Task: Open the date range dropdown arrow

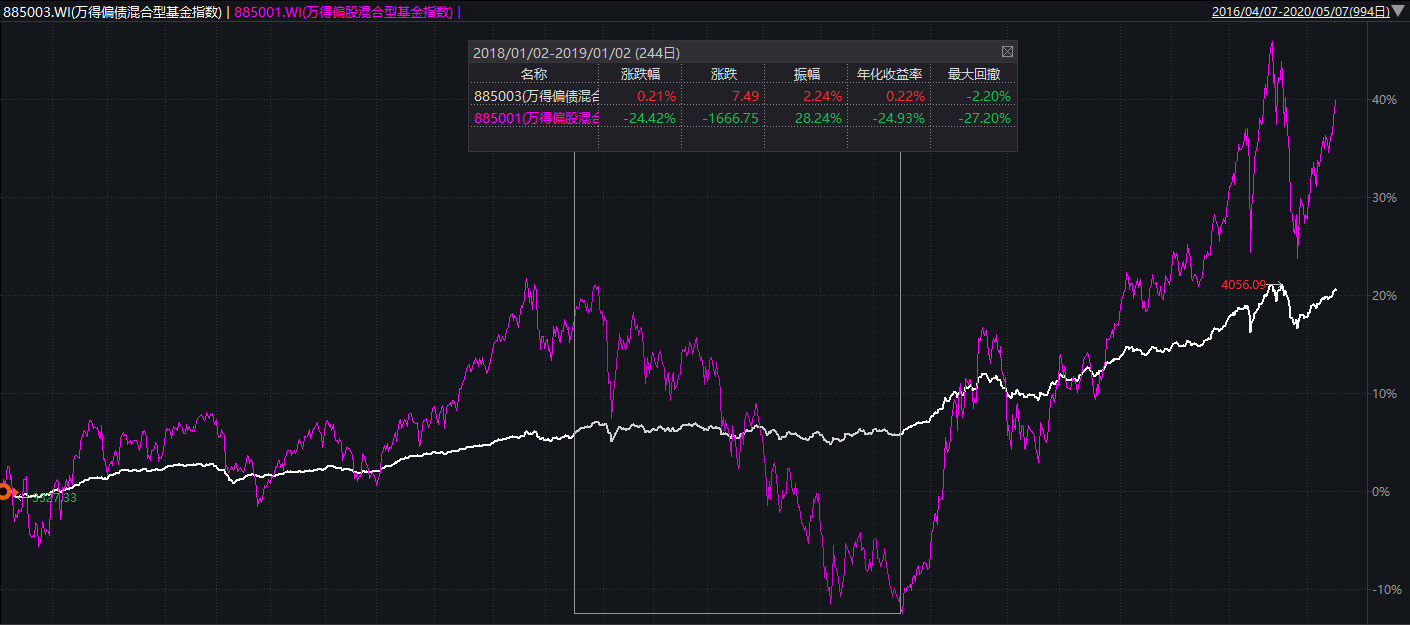Action: pos(1398,12)
